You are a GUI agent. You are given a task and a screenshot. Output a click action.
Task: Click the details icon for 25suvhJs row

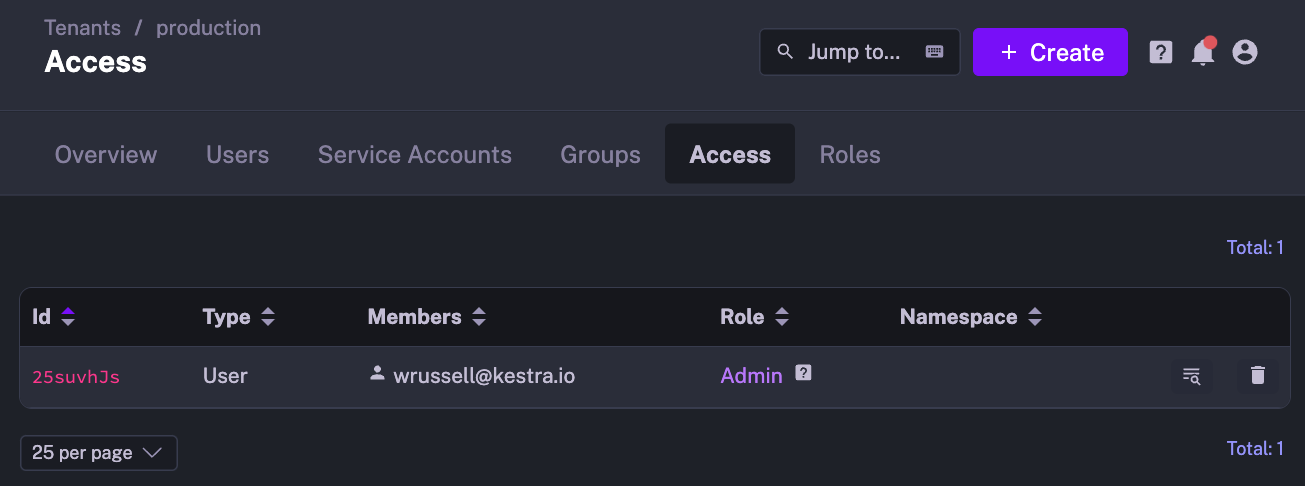point(1191,376)
